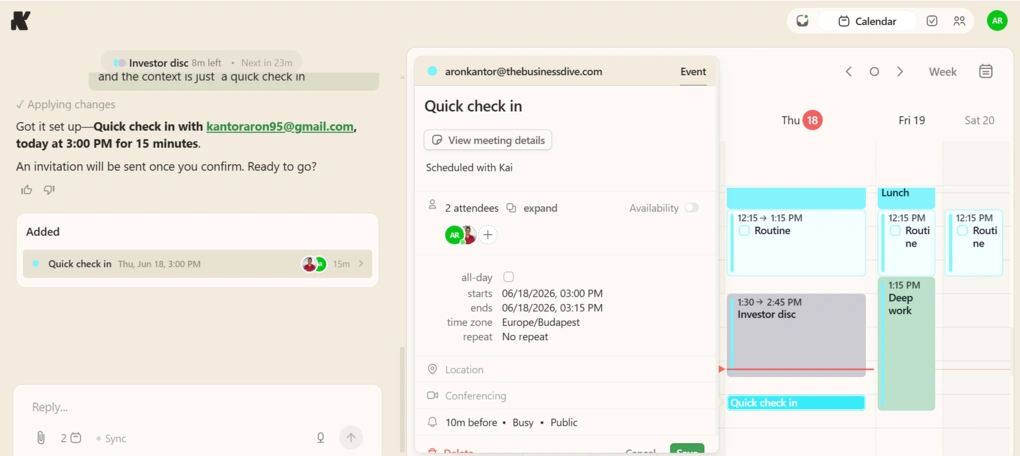This screenshot has height=456, width=1020.
Task: Check the Thursday Routine task checkbox
Action: coord(744,231)
